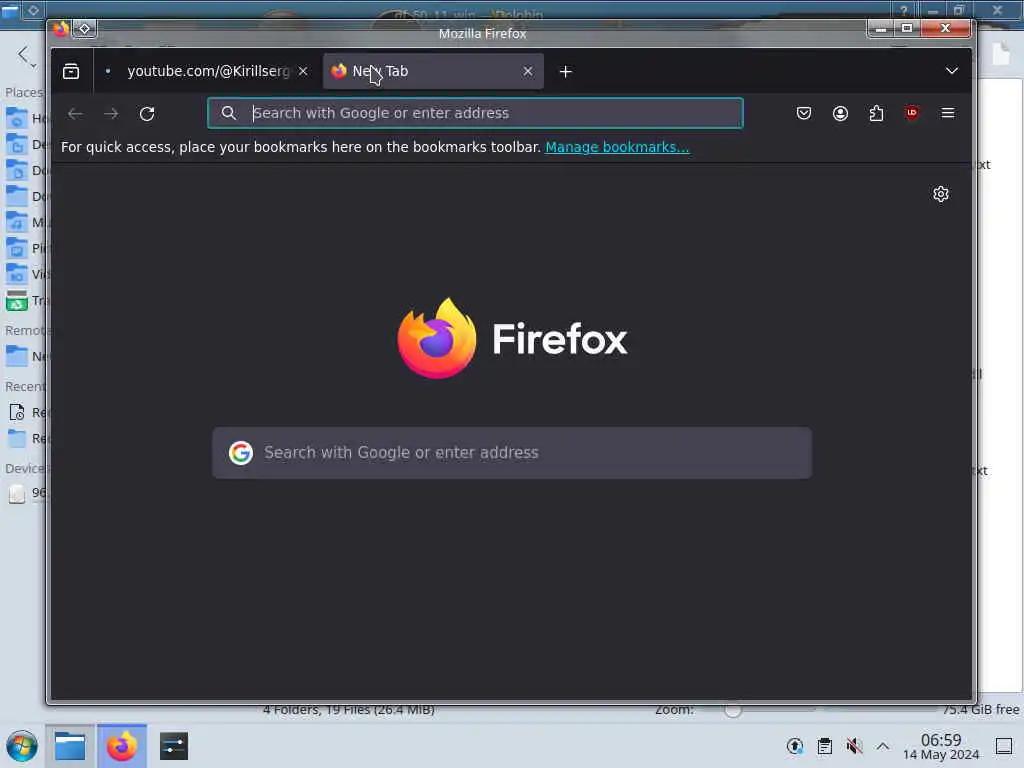Viewport: 1024px width, 768px height.
Task: Close the youtube.com/@Kirillserg tab
Action: (x=303, y=71)
